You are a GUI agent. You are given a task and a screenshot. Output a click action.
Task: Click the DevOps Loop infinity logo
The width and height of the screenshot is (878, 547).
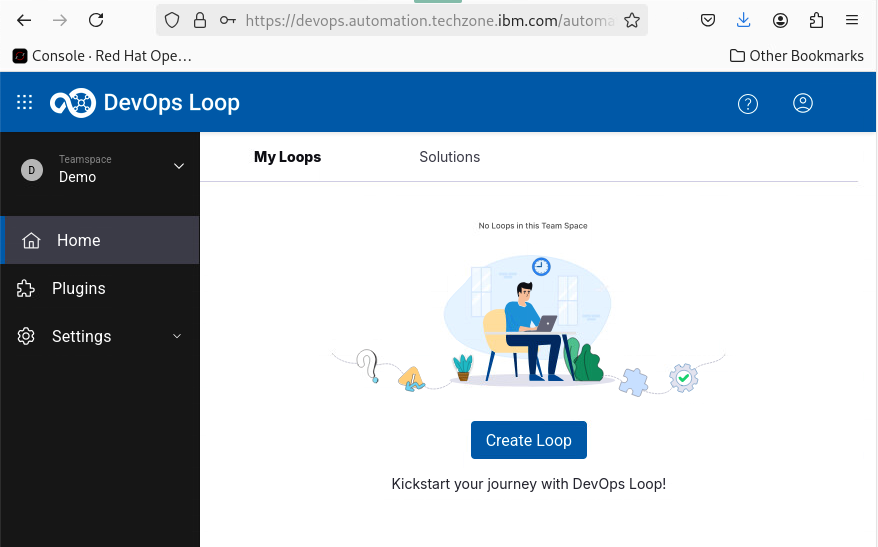pyautogui.click(x=73, y=103)
